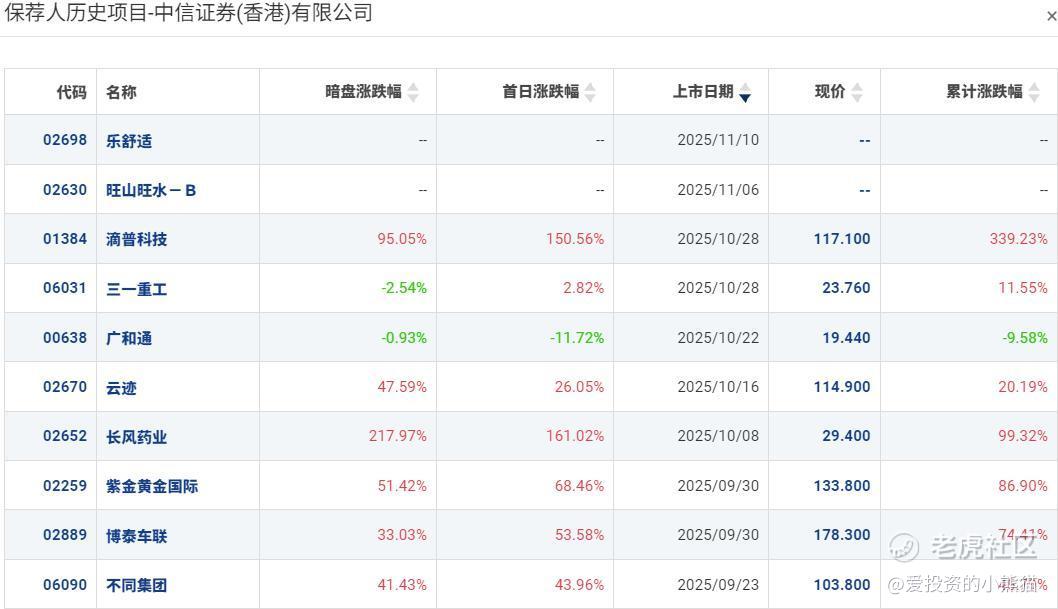
Task: Click the 累计涨跌幅 header label
Action: point(984,92)
